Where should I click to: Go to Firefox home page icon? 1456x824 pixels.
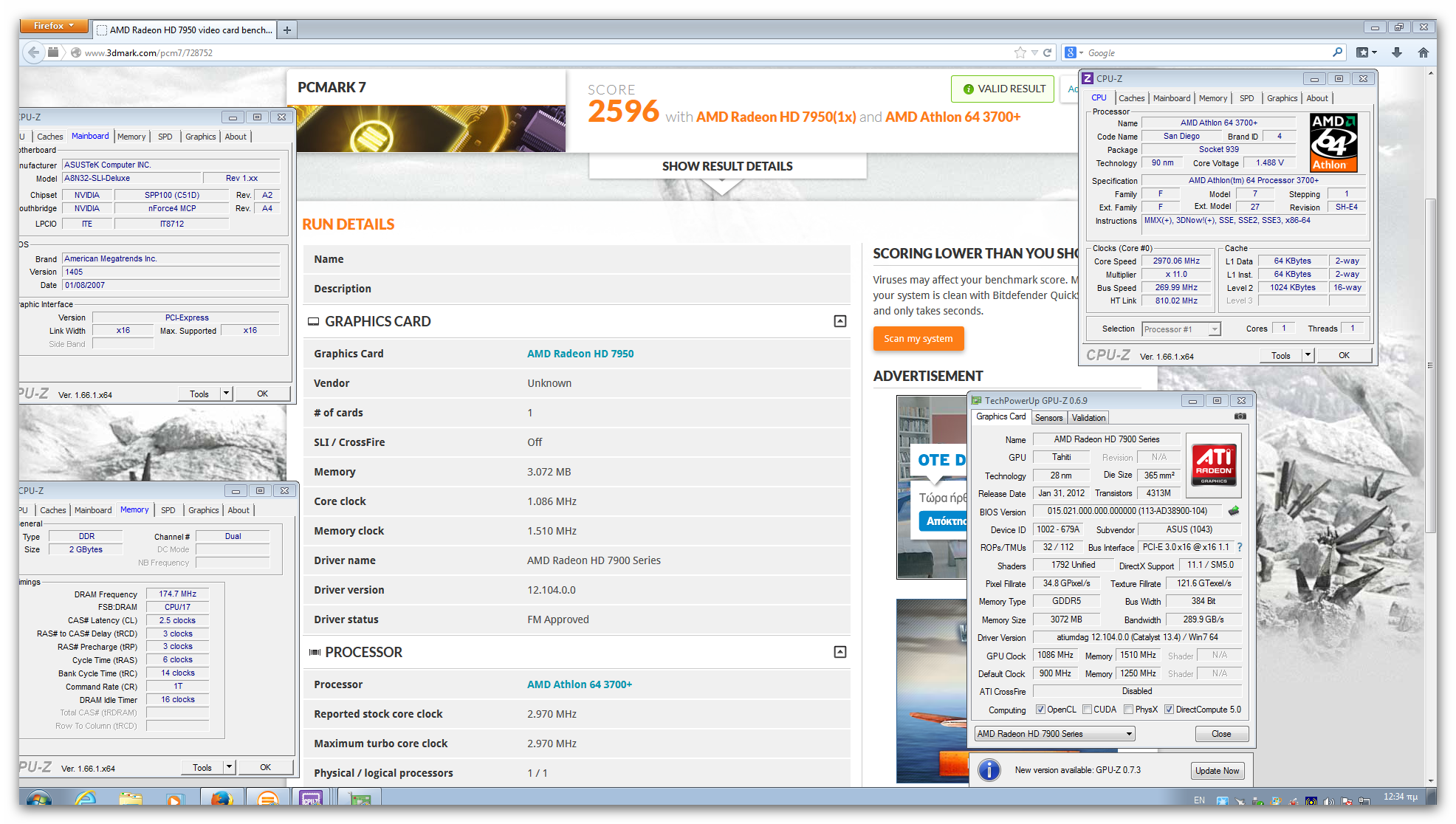click(1424, 52)
